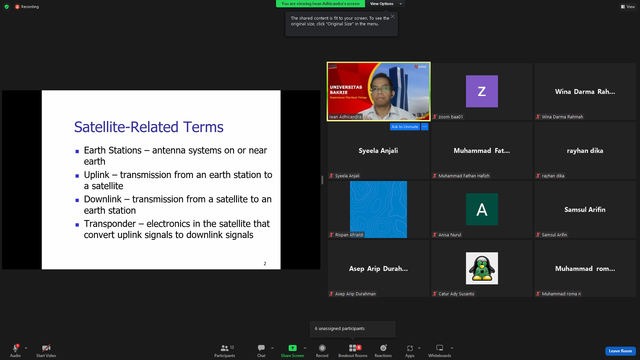Expand Share Screen options arrow
This screenshot has height=360, width=640.
click(x=305, y=348)
